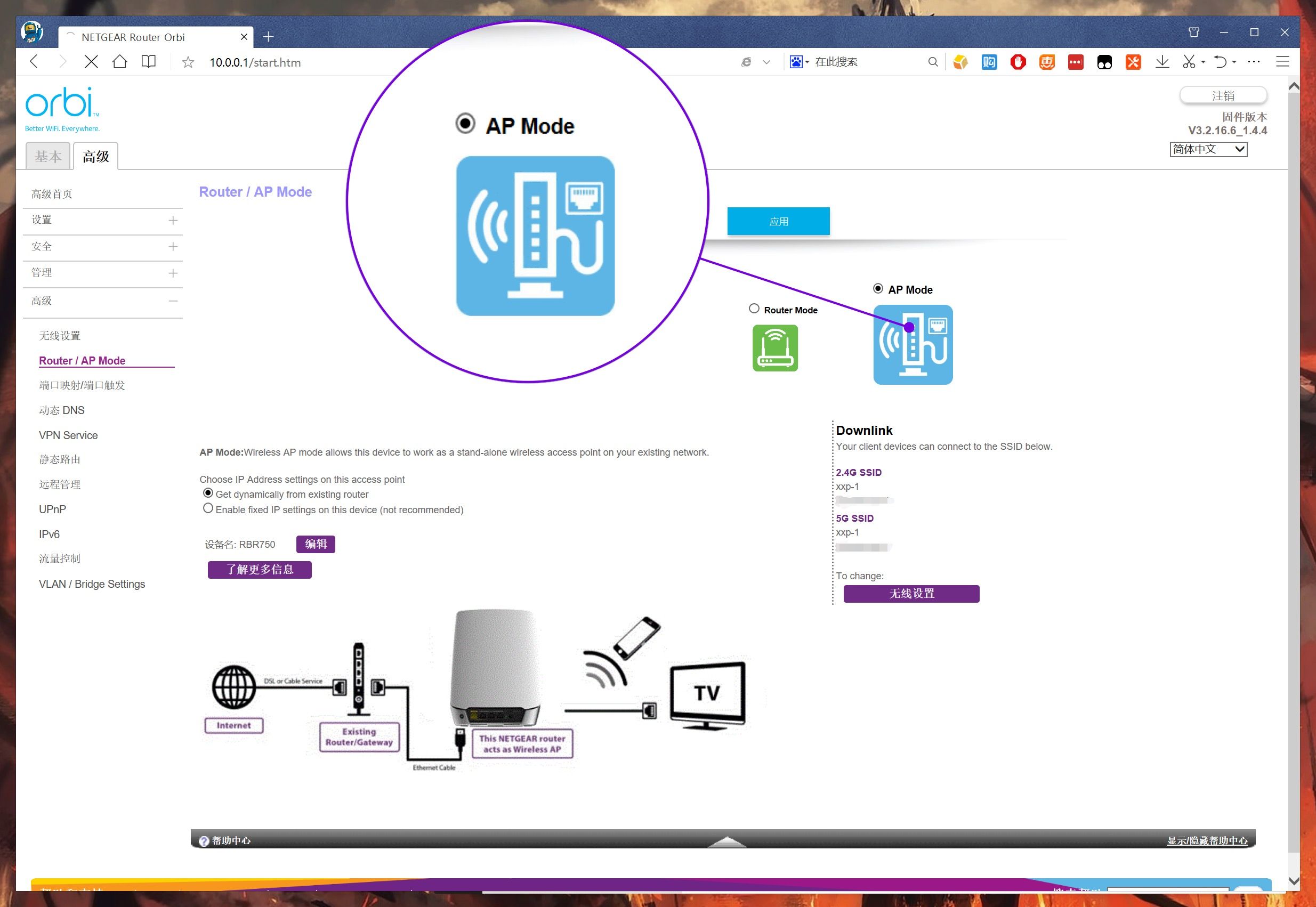The image size is (1316, 907).
Task: Open 动态 DNS menu item
Action: 61,410
